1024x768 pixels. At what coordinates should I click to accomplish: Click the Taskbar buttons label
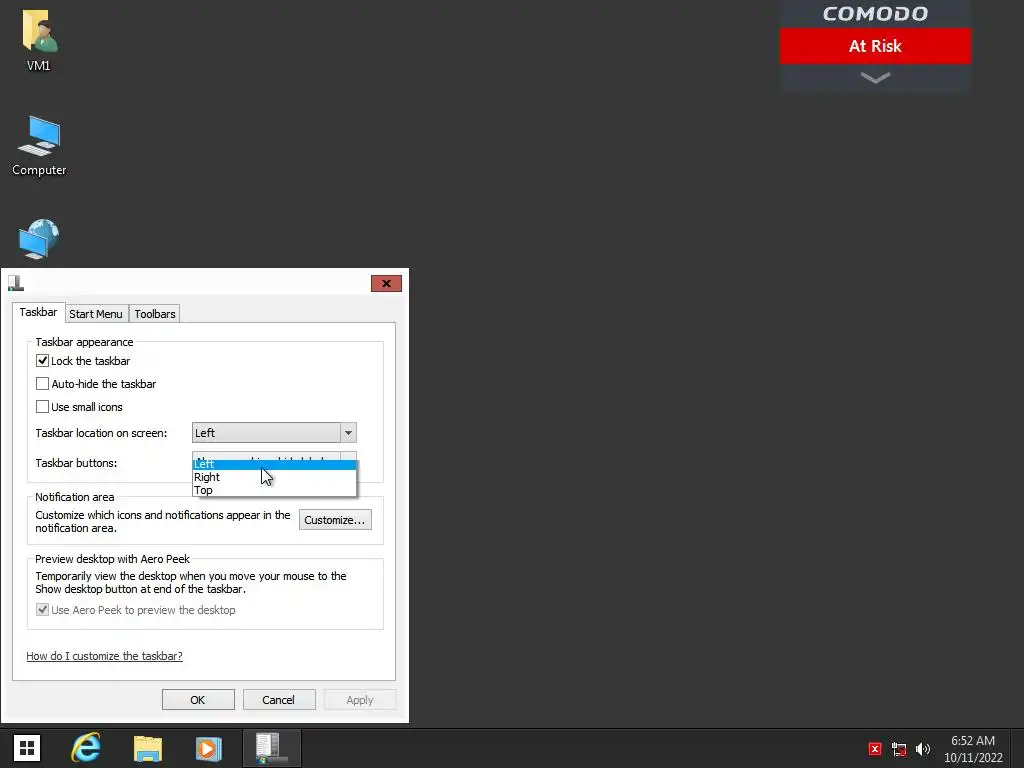(76, 462)
